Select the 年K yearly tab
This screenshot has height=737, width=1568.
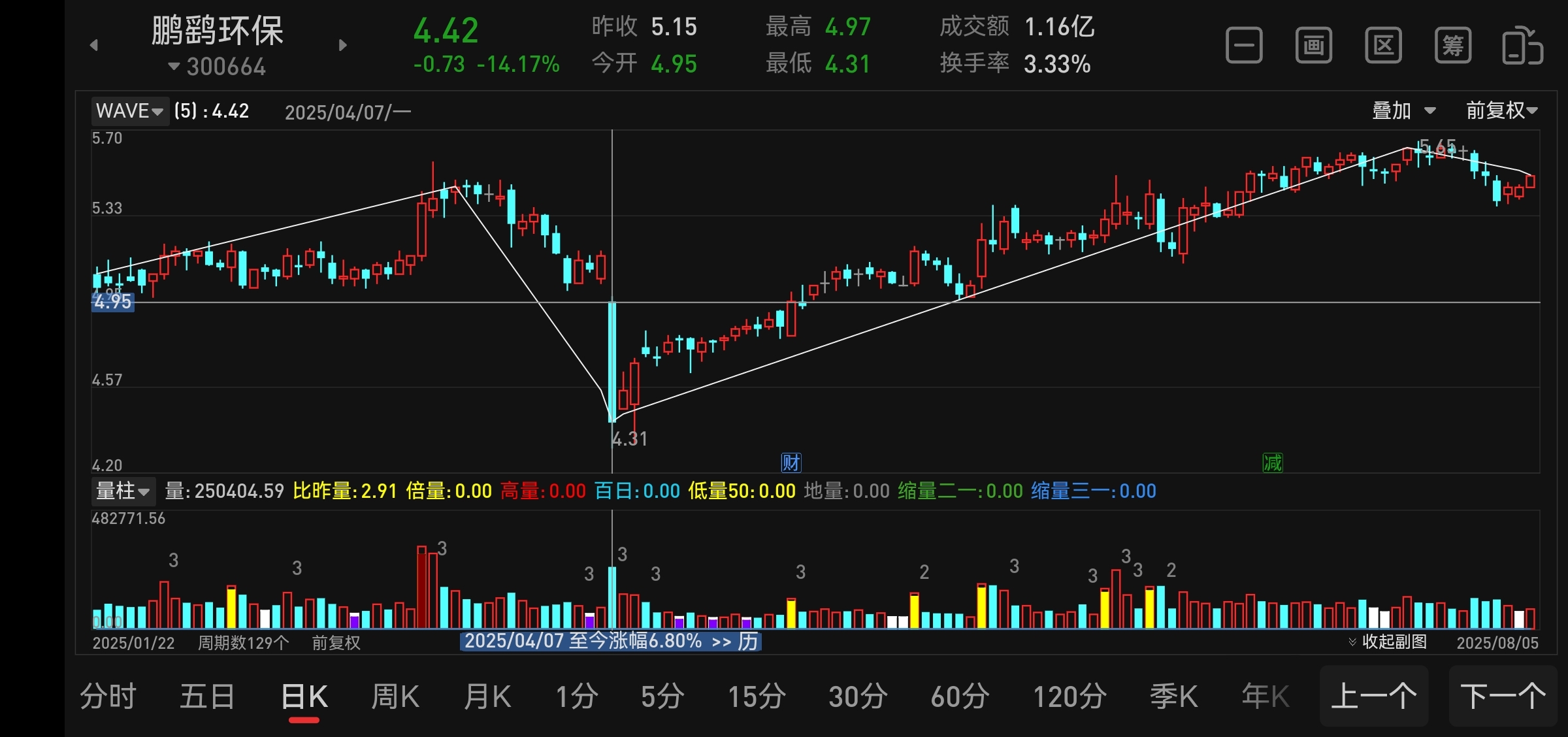[x=1266, y=696]
